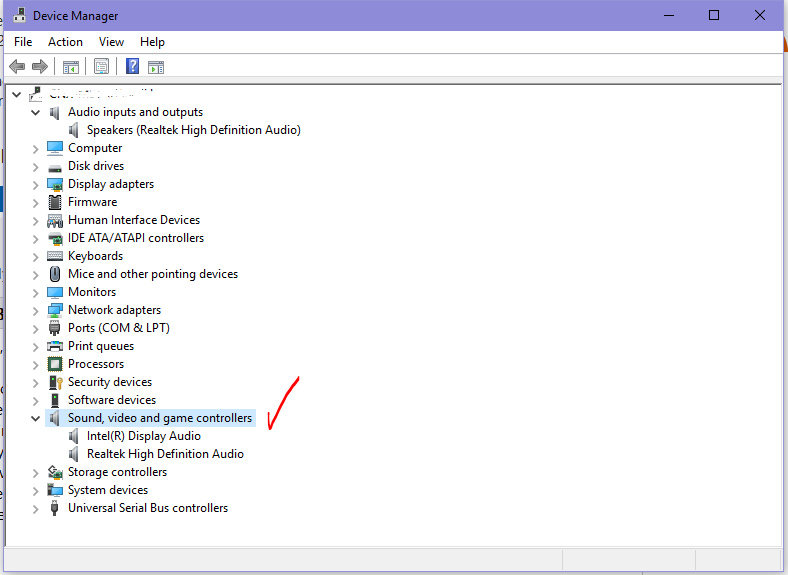Click the show/hide console tree toolbar icon

(71, 66)
